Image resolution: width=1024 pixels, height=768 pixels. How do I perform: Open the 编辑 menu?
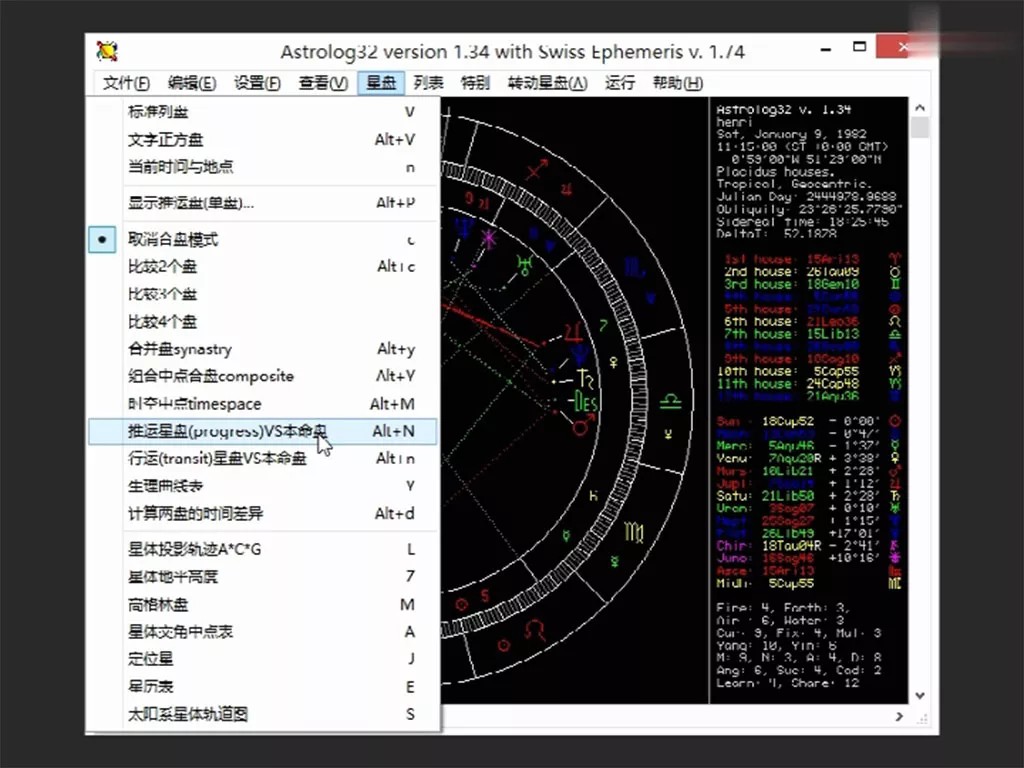click(191, 82)
